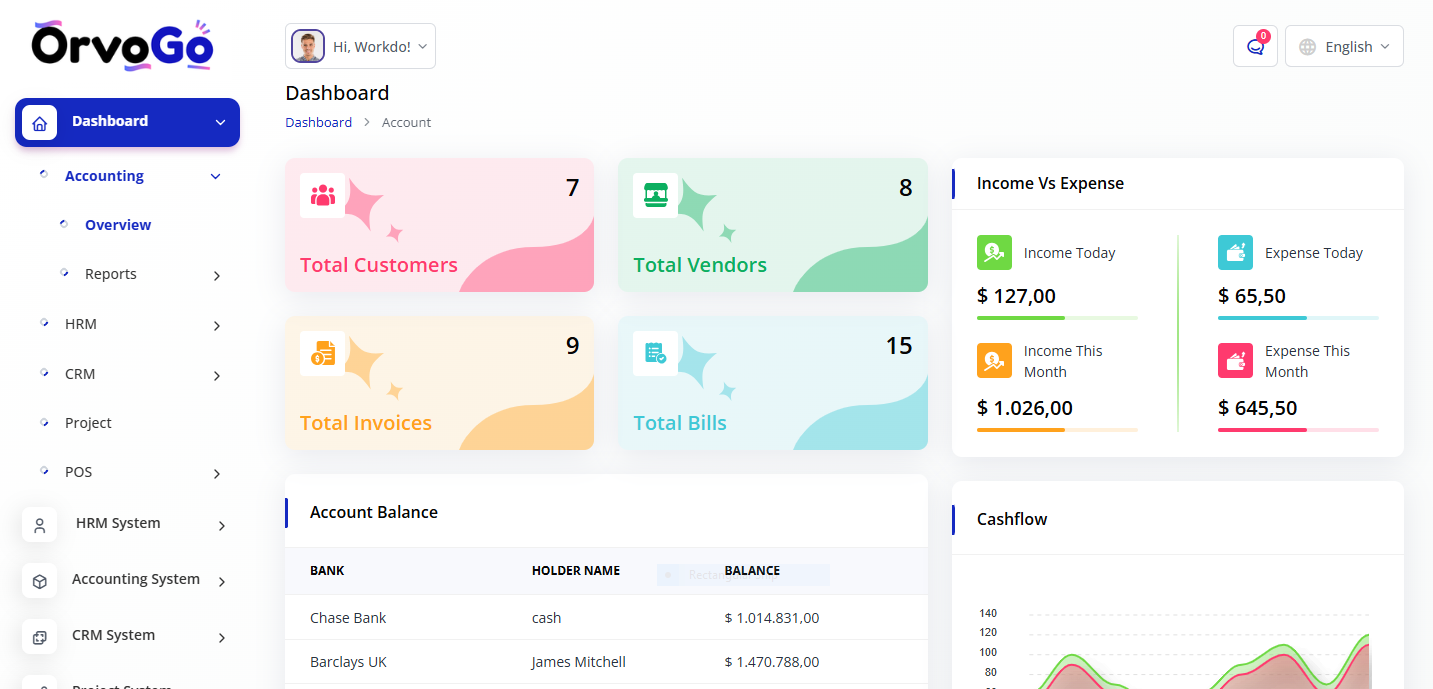Click the Income Today dollar icon
This screenshot has width=1433, height=689.
pyautogui.click(x=994, y=252)
